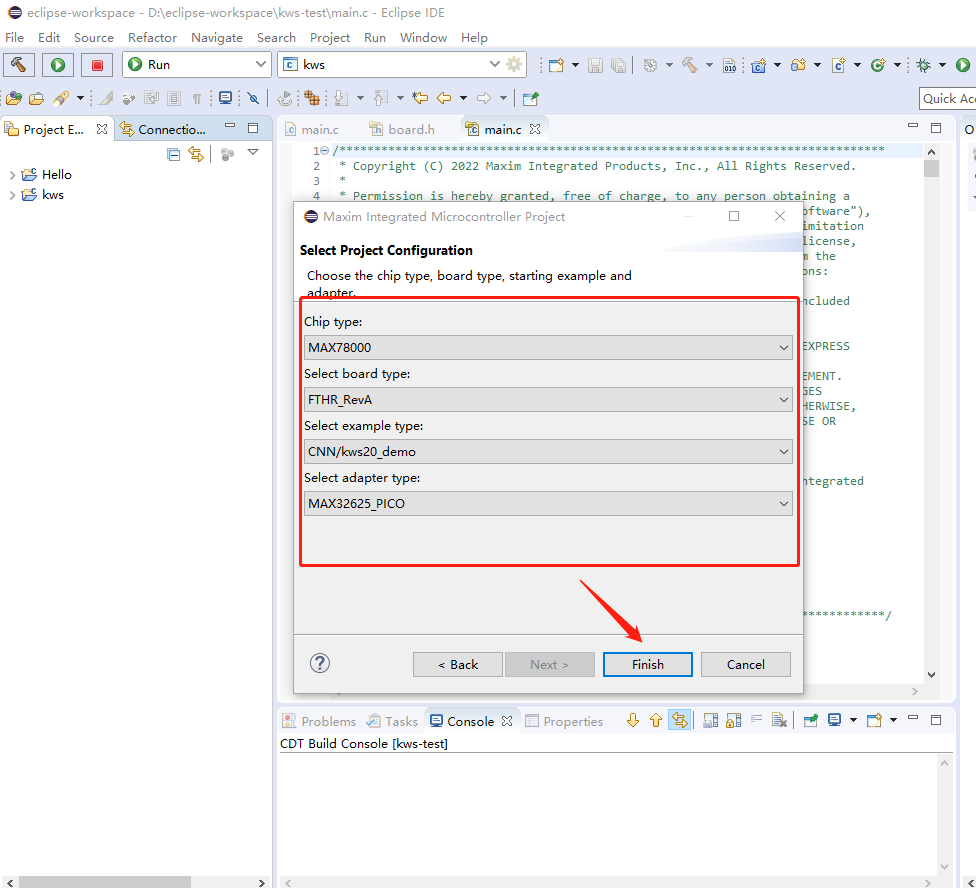The width and height of the screenshot is (976, 888).
Task: Click the open folder icon in second toolbar
Action: (37, 98)
